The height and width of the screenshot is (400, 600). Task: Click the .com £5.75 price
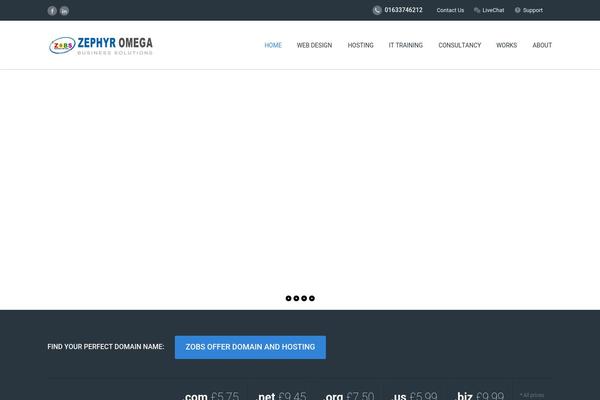point(210,396)
